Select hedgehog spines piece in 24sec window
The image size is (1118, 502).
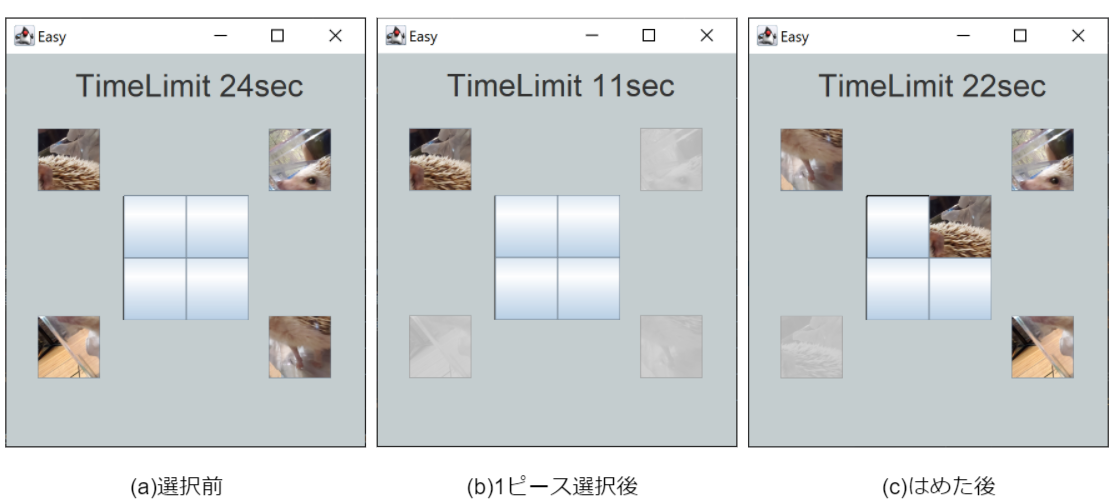(68, 159)
